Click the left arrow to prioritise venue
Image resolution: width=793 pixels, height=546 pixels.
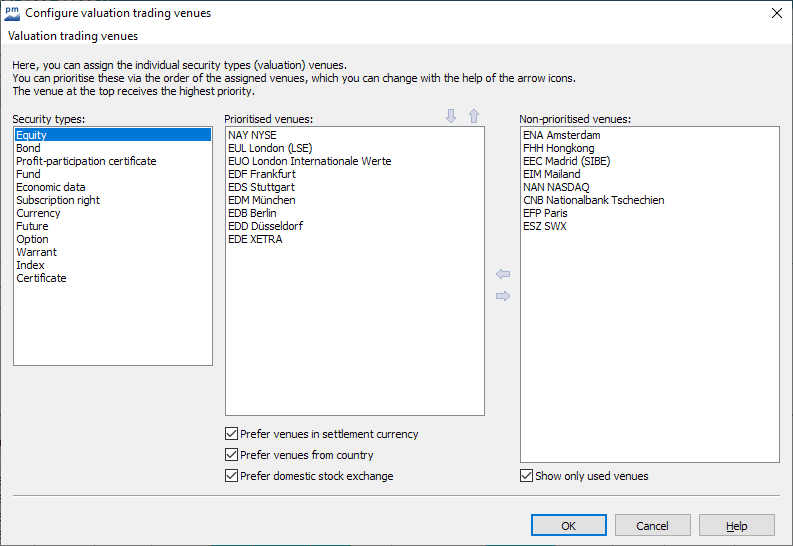pyautogui.click(x=503, y=274)
